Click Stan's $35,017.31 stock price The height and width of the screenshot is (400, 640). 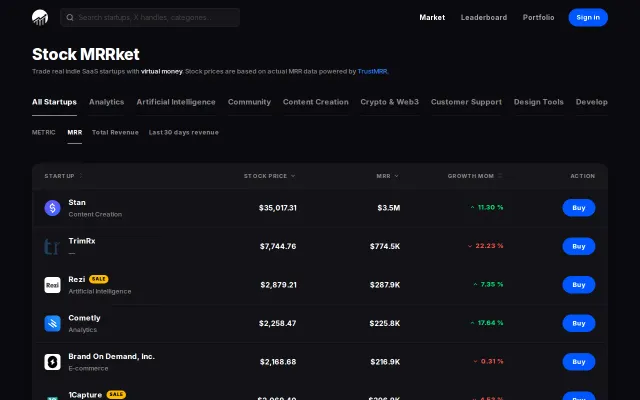click(x=278, y=208)
